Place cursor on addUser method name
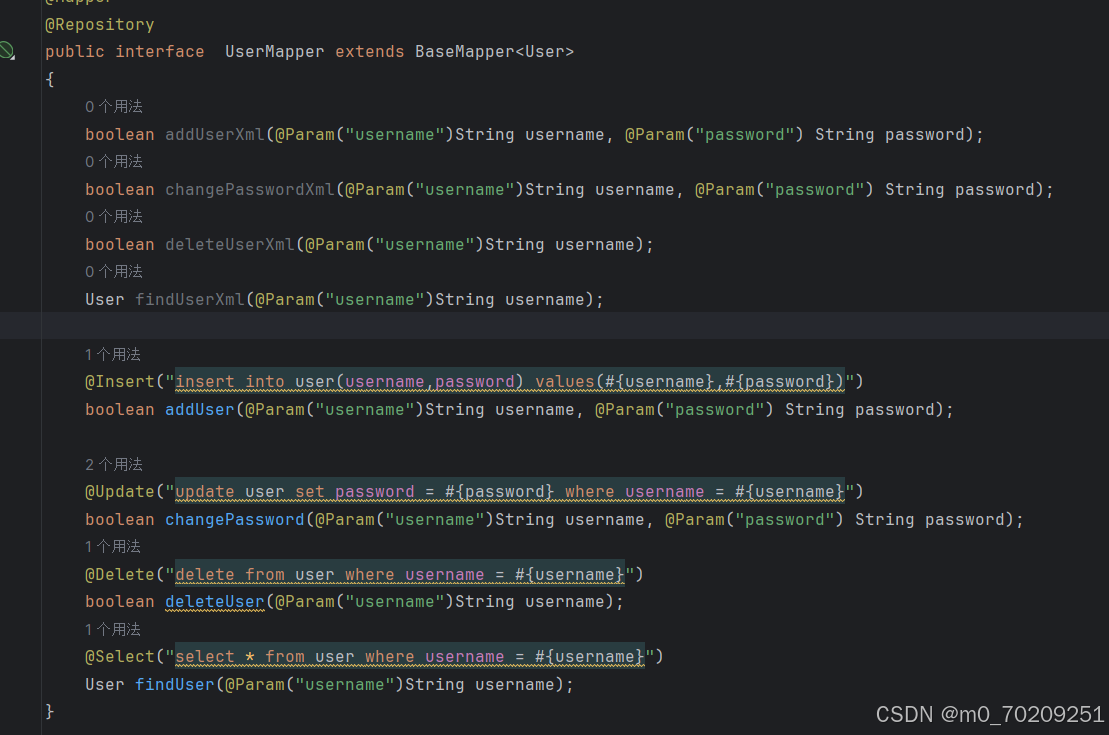This screenshot has height=735, width=1109. tap(199, 410)
